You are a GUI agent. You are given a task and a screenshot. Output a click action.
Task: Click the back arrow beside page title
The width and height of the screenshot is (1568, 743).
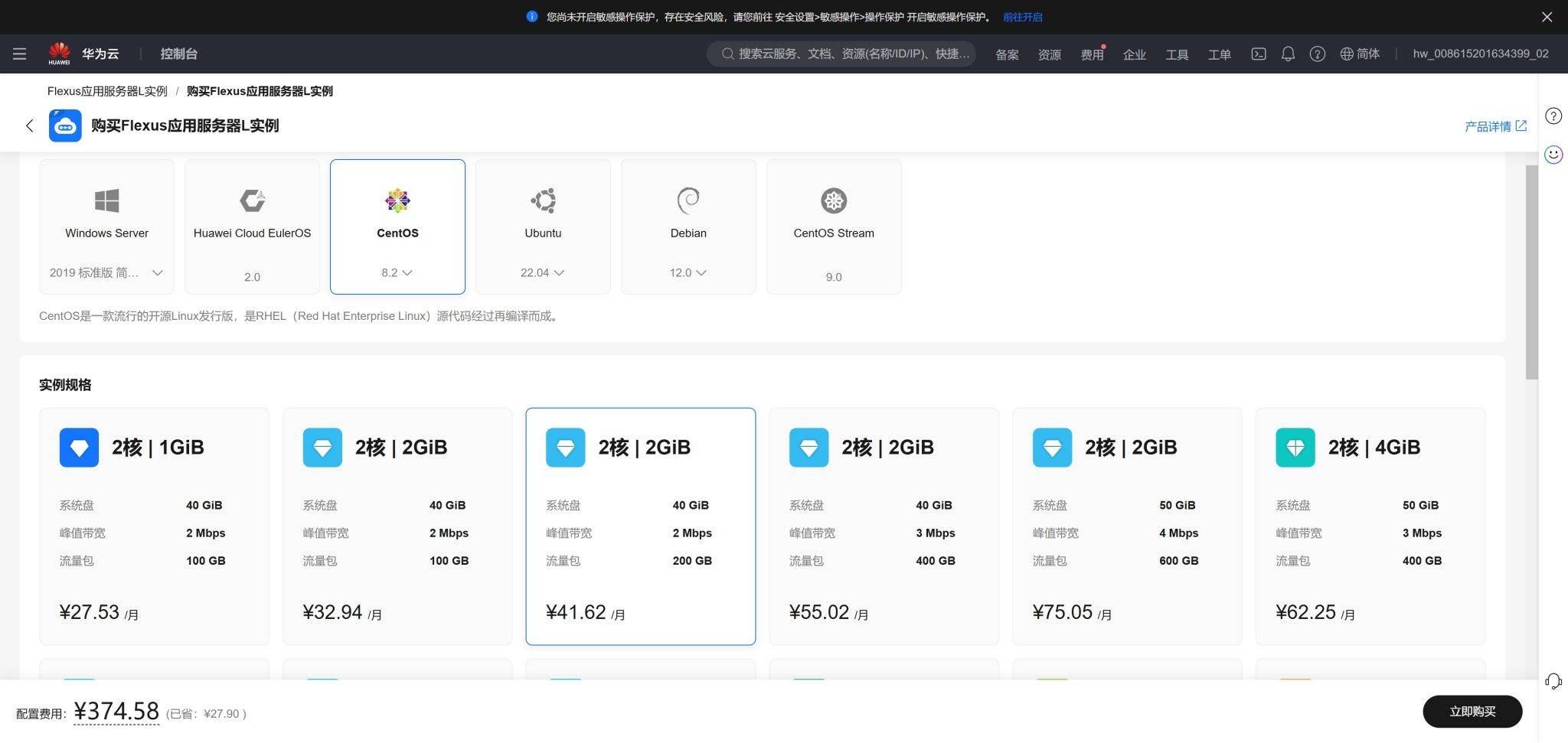coord(30,125)
